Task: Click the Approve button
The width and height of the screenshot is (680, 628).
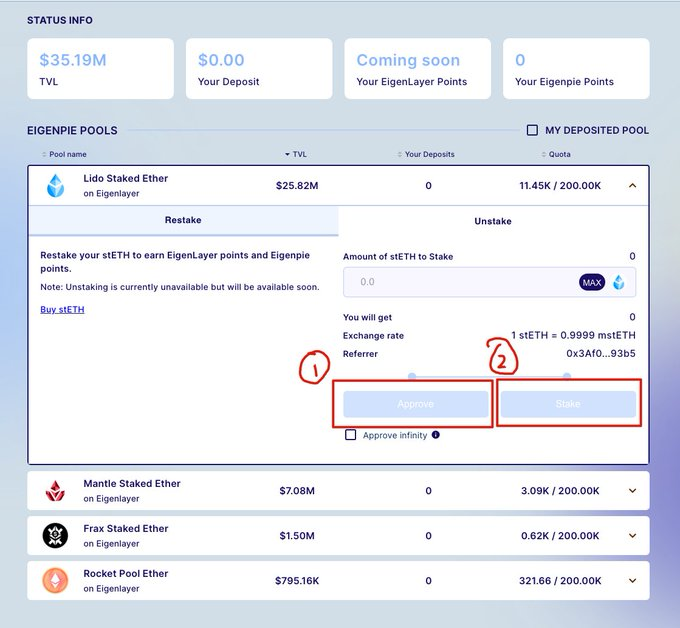Action: (415, 404)
